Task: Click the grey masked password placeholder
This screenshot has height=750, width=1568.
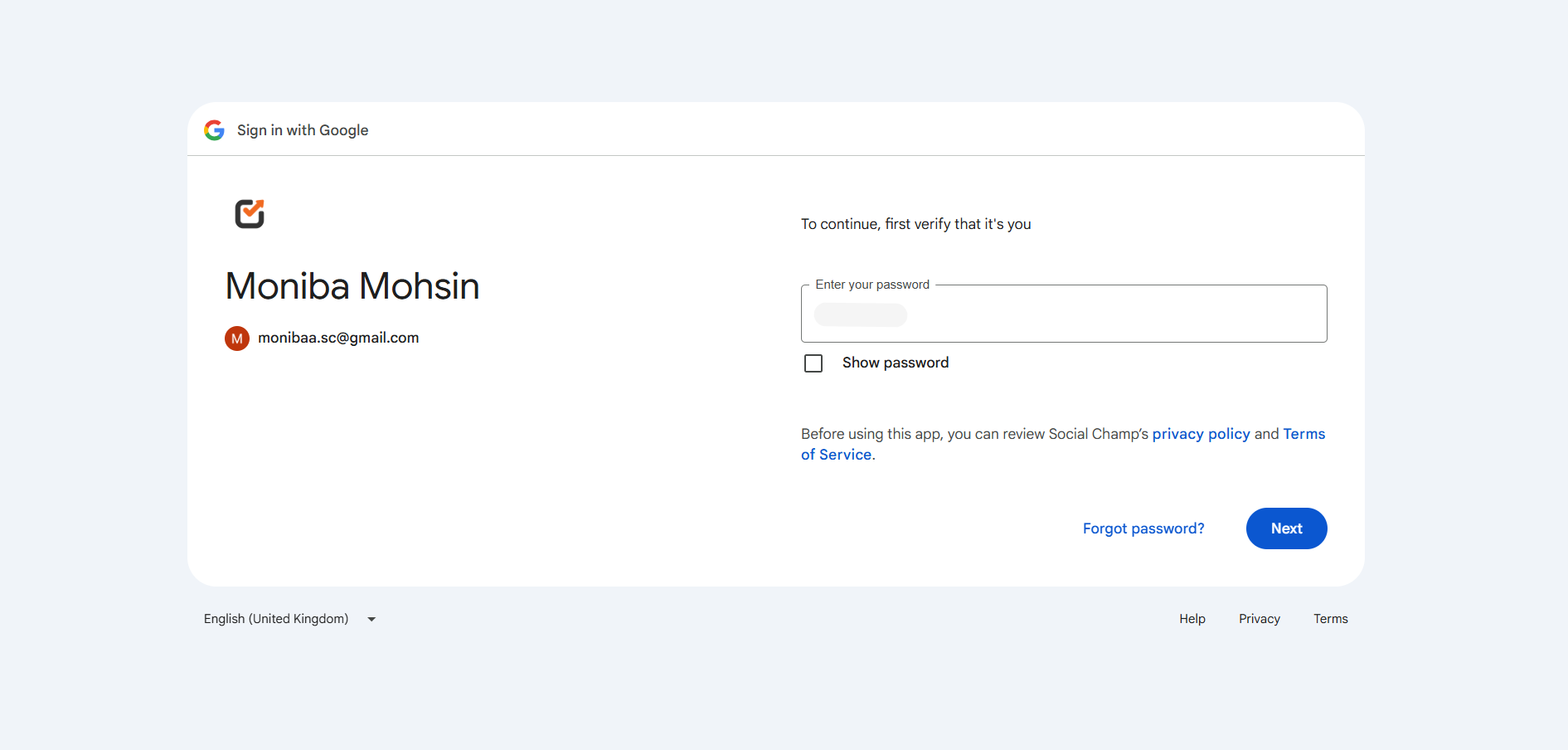Action: coord(861,315)
